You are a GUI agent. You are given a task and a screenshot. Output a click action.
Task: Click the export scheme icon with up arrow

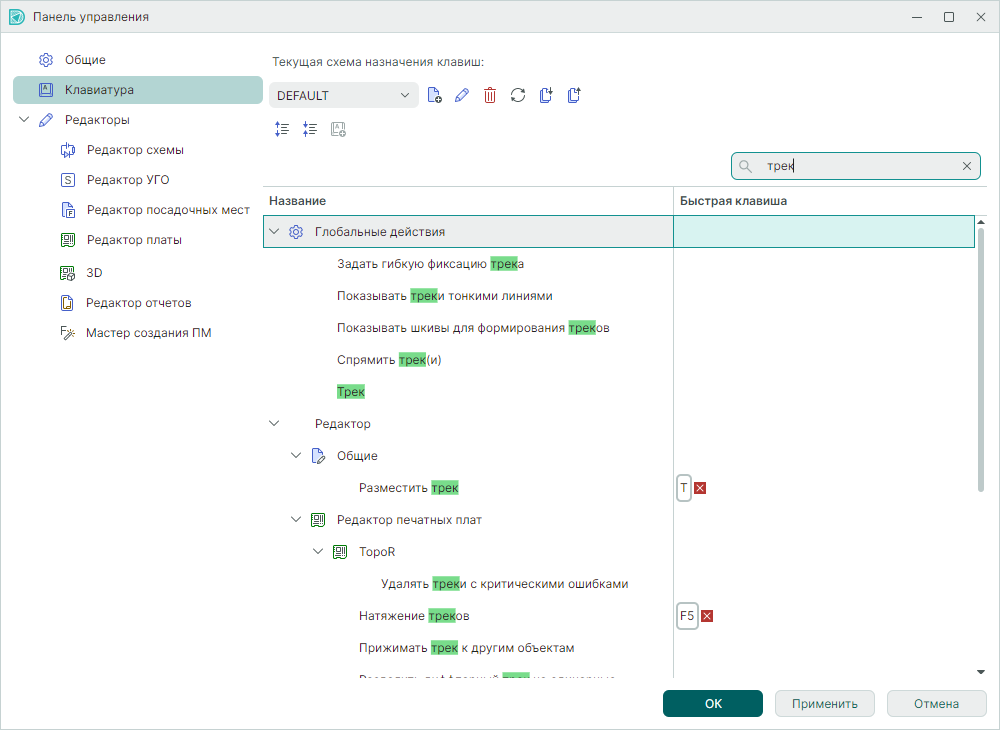coord(574,96)
